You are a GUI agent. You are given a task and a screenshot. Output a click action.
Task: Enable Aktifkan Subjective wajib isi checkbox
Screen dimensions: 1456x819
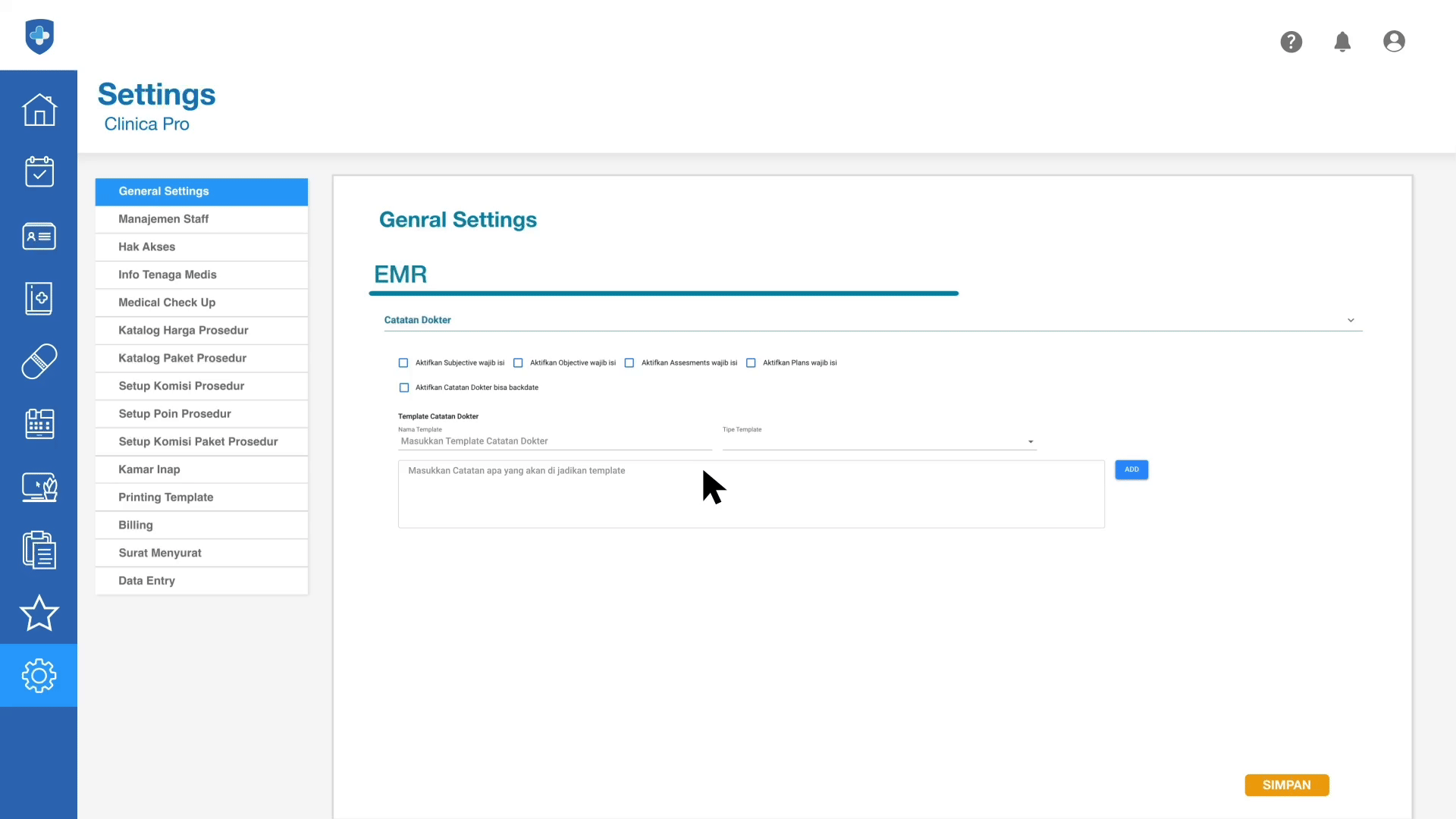click(x=403, y=363)
